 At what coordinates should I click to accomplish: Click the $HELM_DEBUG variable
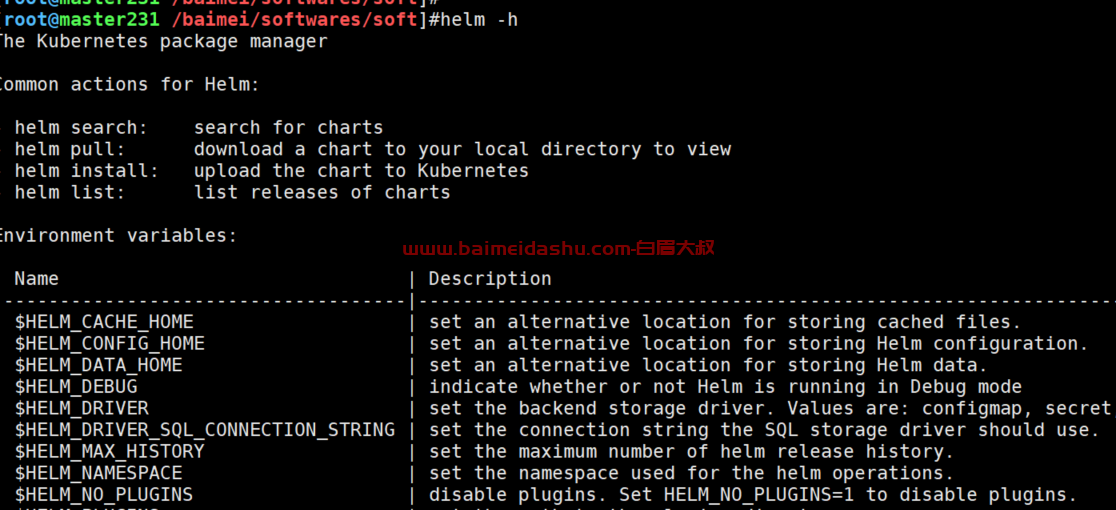(76, 387)
